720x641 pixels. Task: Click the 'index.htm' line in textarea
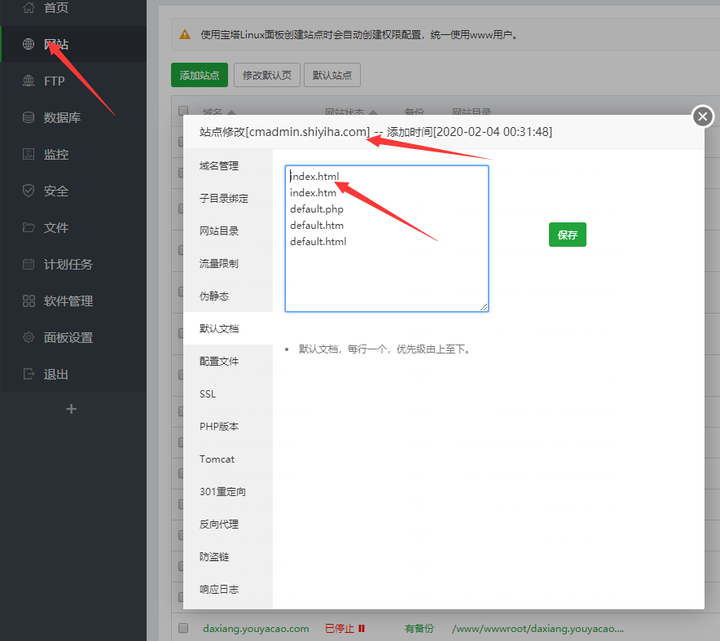pos(313,193)
